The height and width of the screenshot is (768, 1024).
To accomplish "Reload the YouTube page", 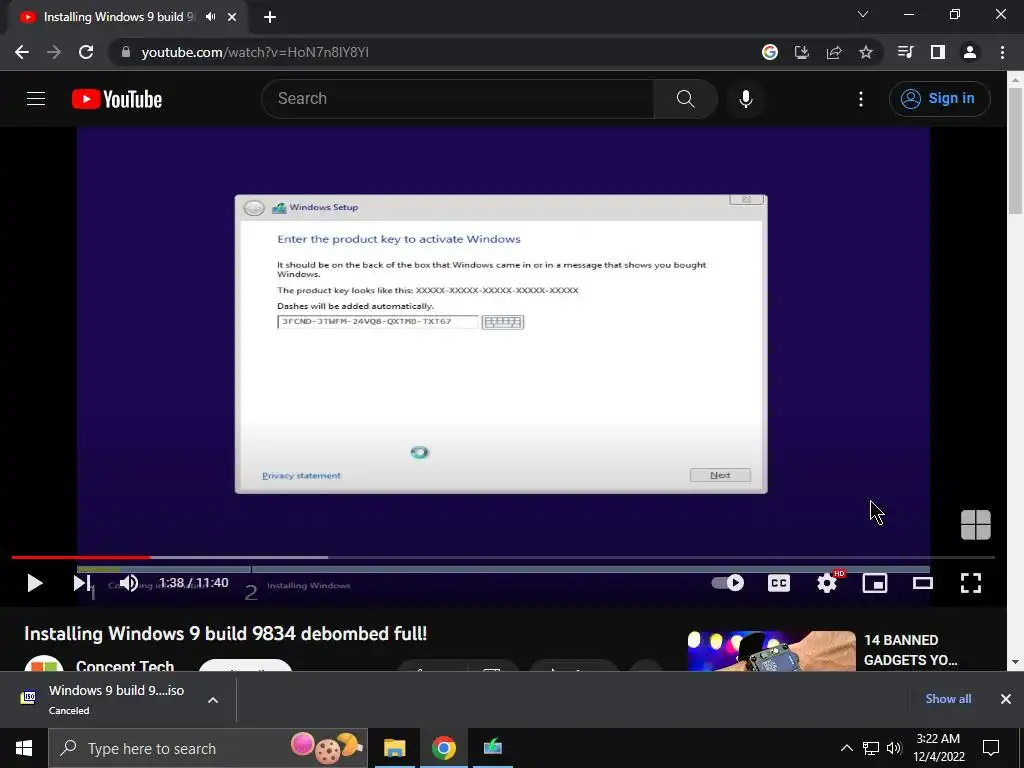I will 86,52.
